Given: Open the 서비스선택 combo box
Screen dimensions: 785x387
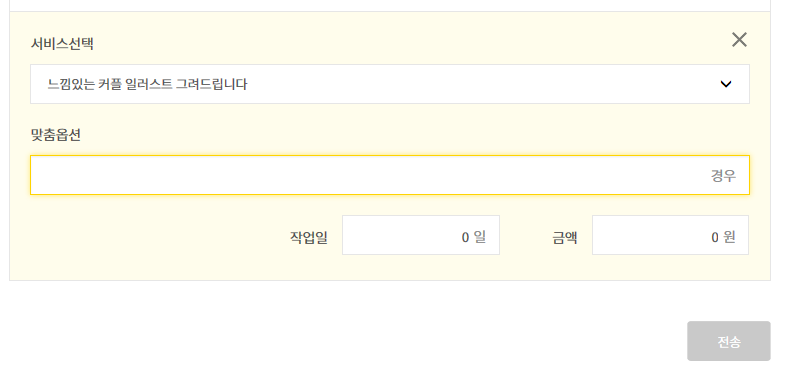Looking at the screenshot, I should pyautogui.click(x=390, y=84).
